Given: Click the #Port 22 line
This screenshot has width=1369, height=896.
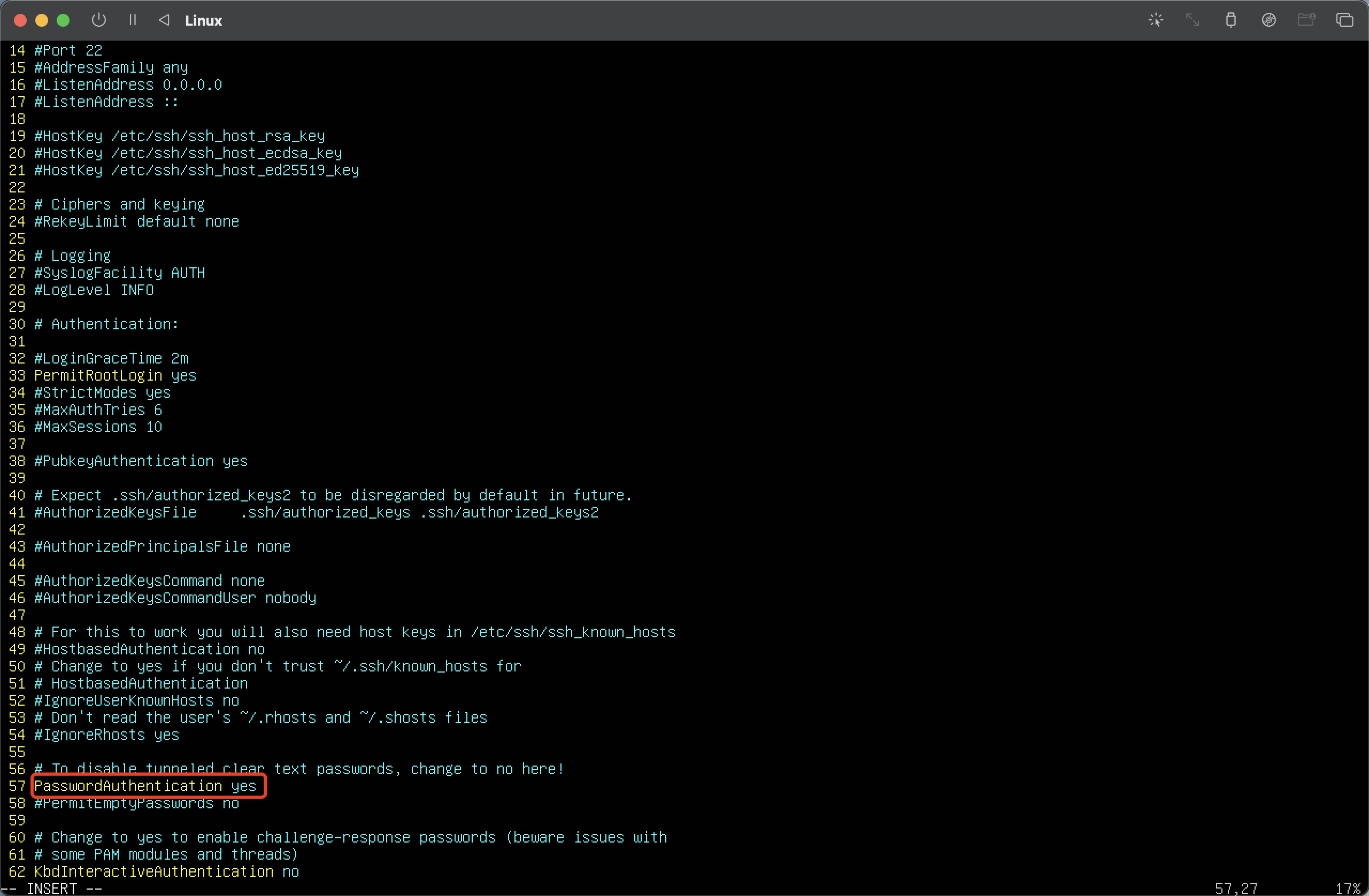Looking at the screenshot, I should pos(68,51).
